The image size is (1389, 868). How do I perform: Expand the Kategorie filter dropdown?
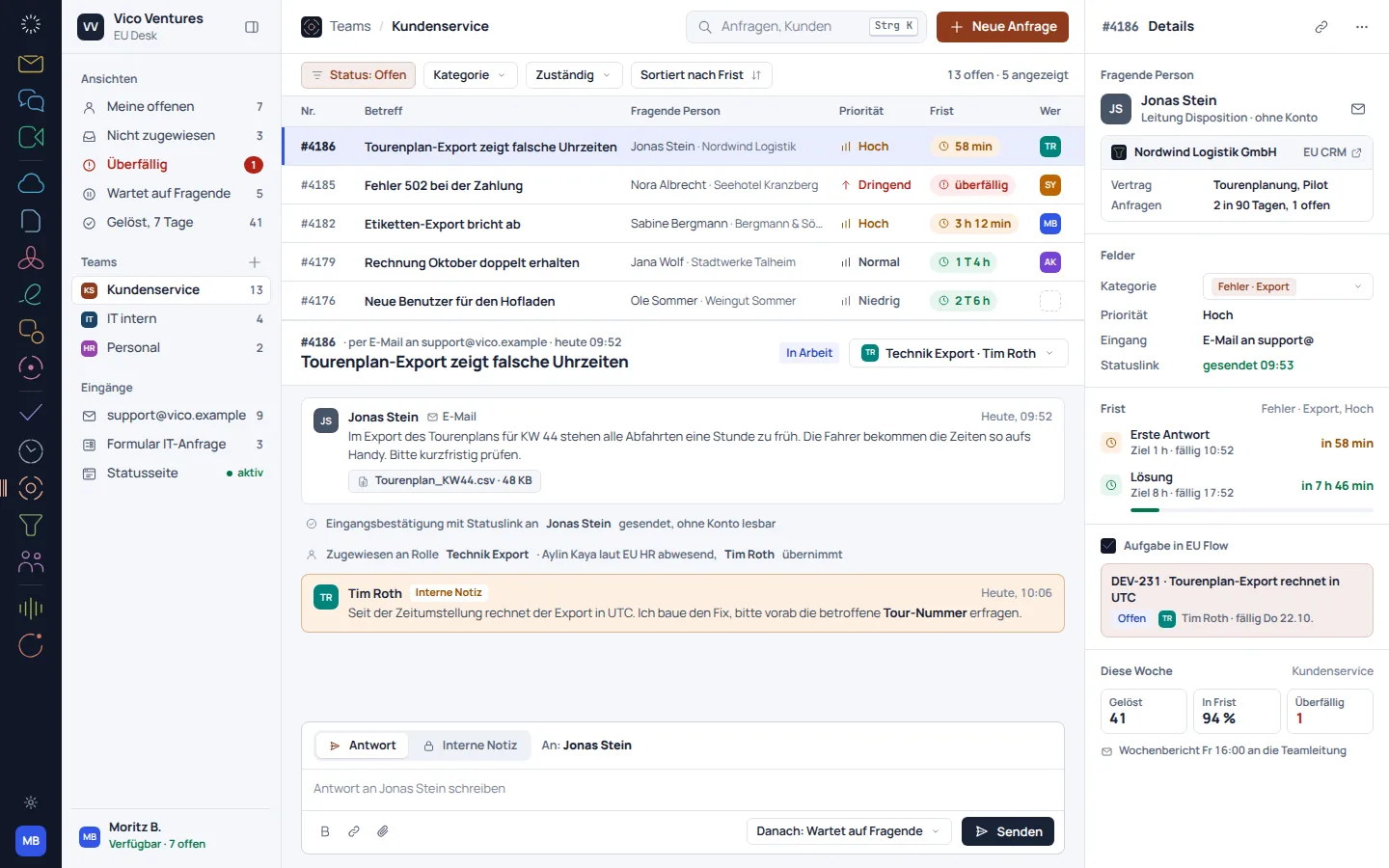coord(470,75)
